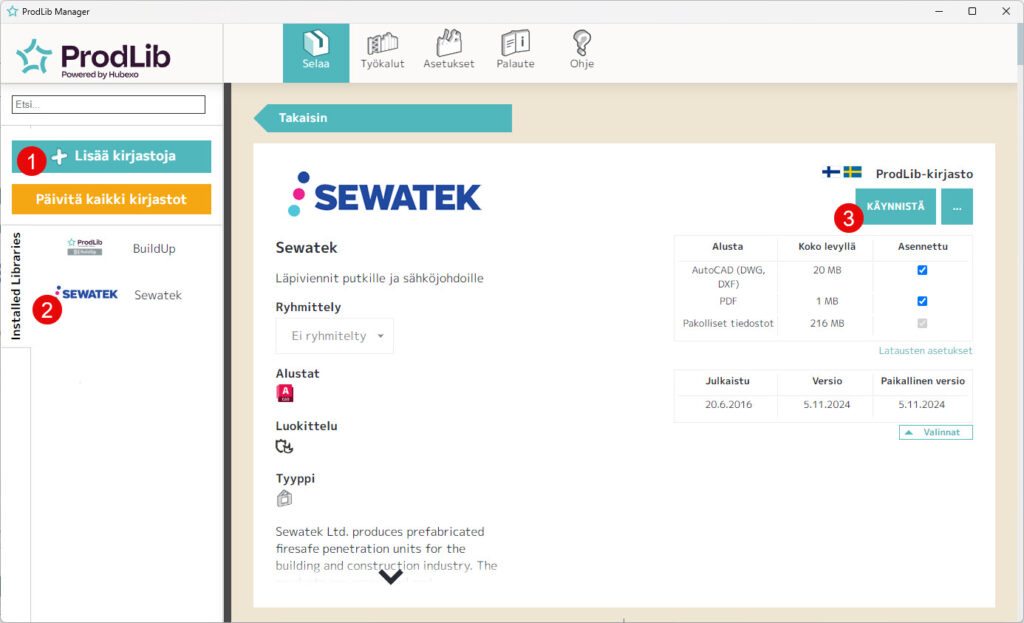Click the 216 MB size cell

827,323
